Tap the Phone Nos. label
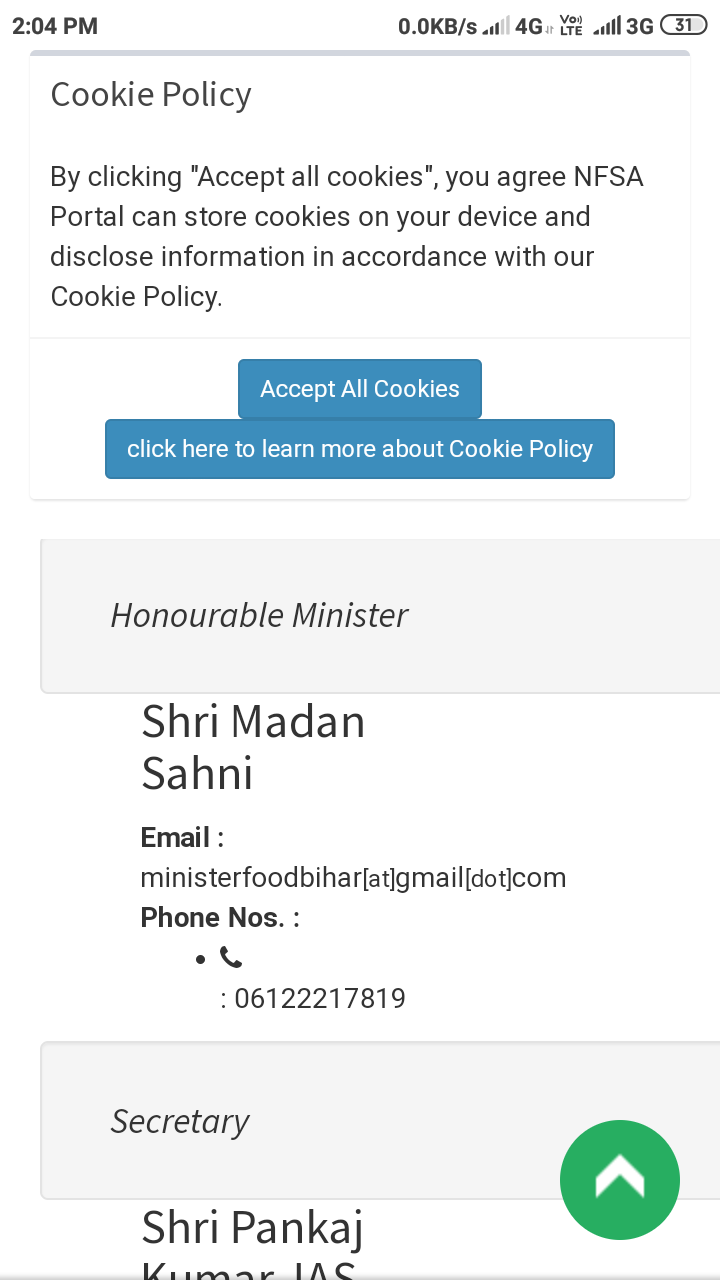Screen dimensions: 720x1280 pyautogui.click(x=220, y=917)
